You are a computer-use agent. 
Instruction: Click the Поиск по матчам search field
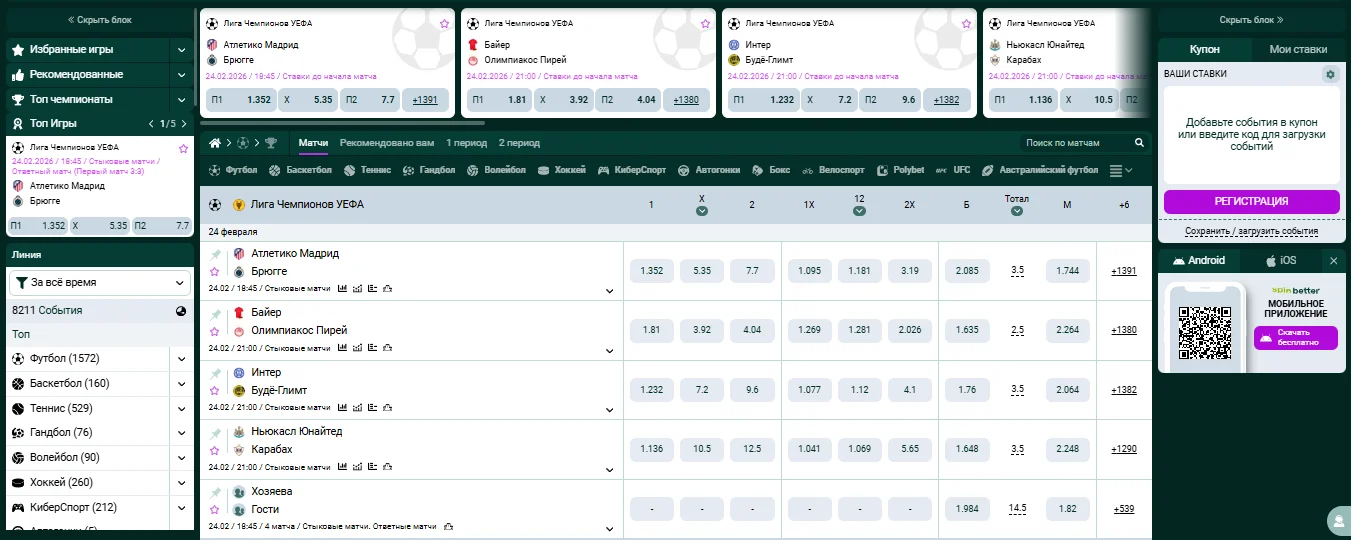pos(1075,143)
